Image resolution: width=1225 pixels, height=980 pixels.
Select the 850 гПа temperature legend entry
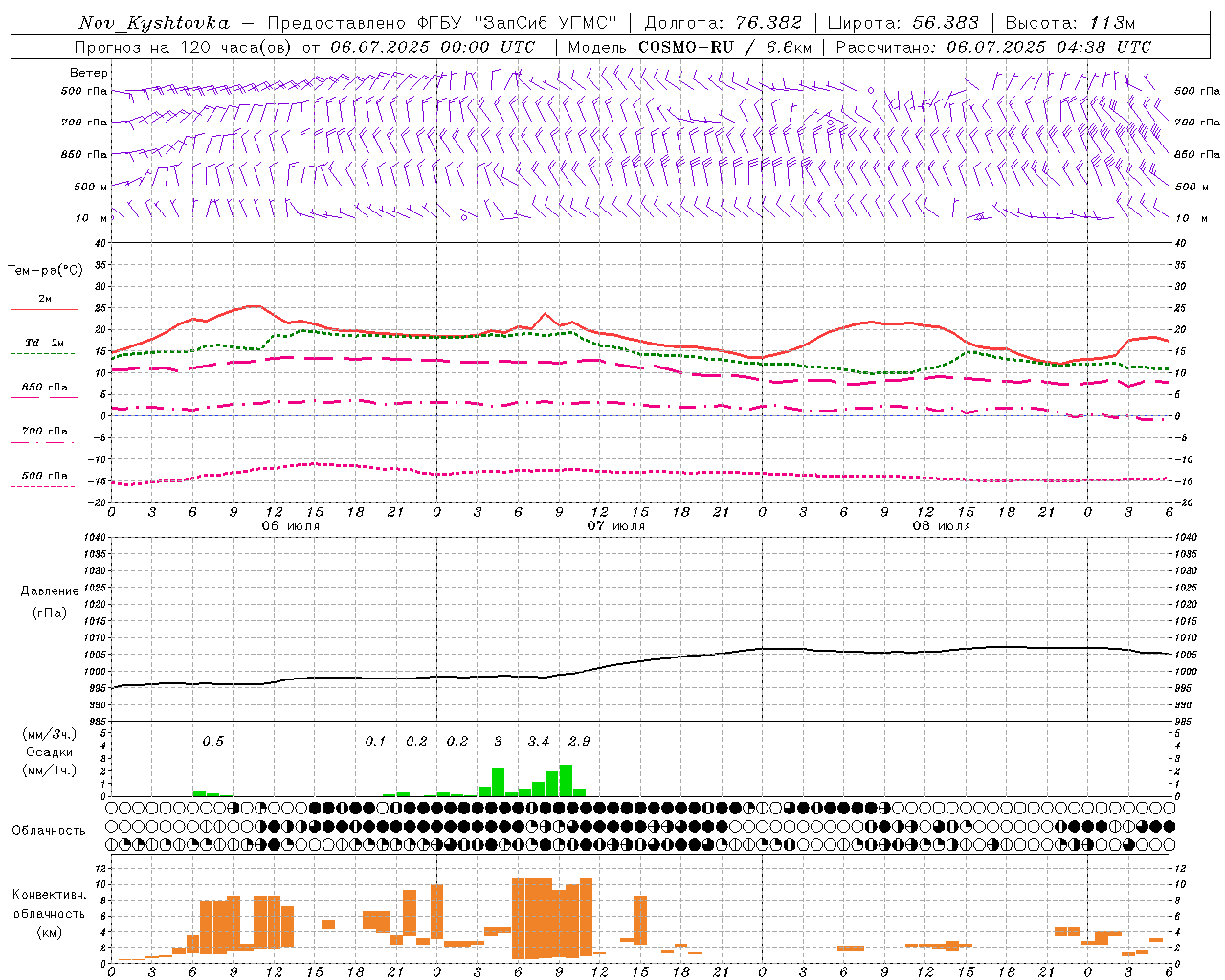coord(44,388)
